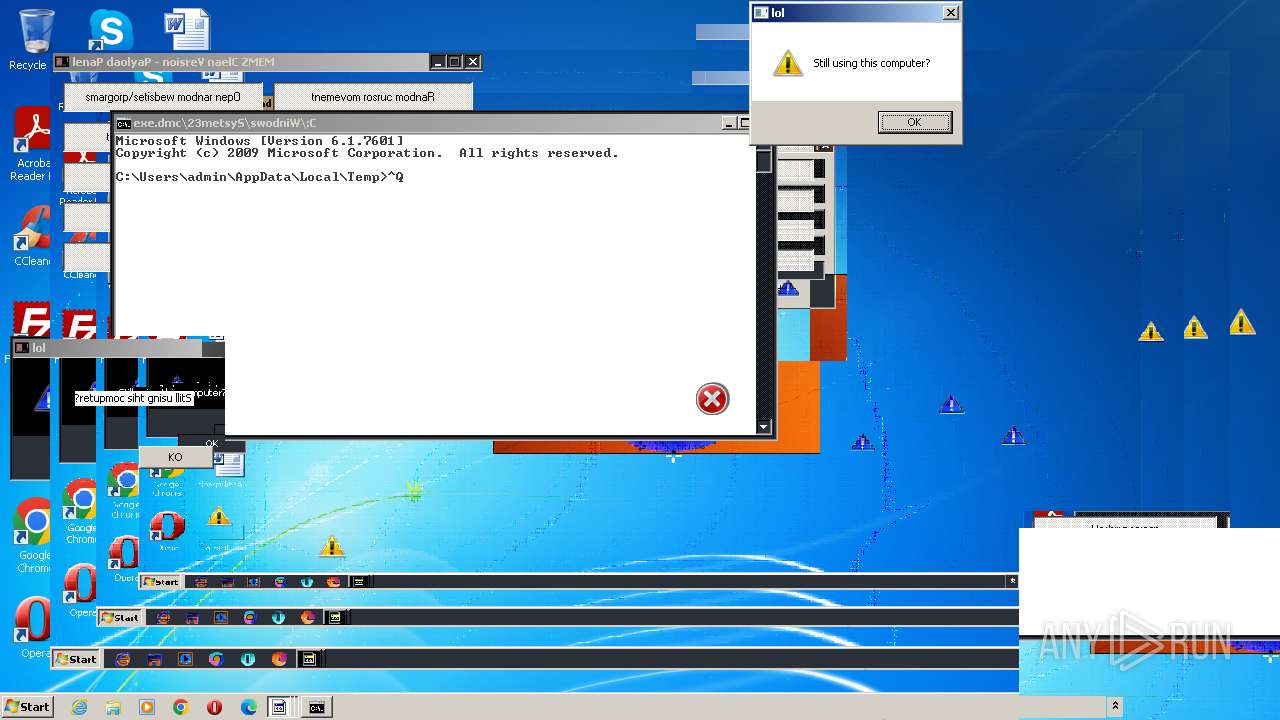Launch Microsoft Edge from the bottom taskbar
1280x720 pixels.
[248, 707]
